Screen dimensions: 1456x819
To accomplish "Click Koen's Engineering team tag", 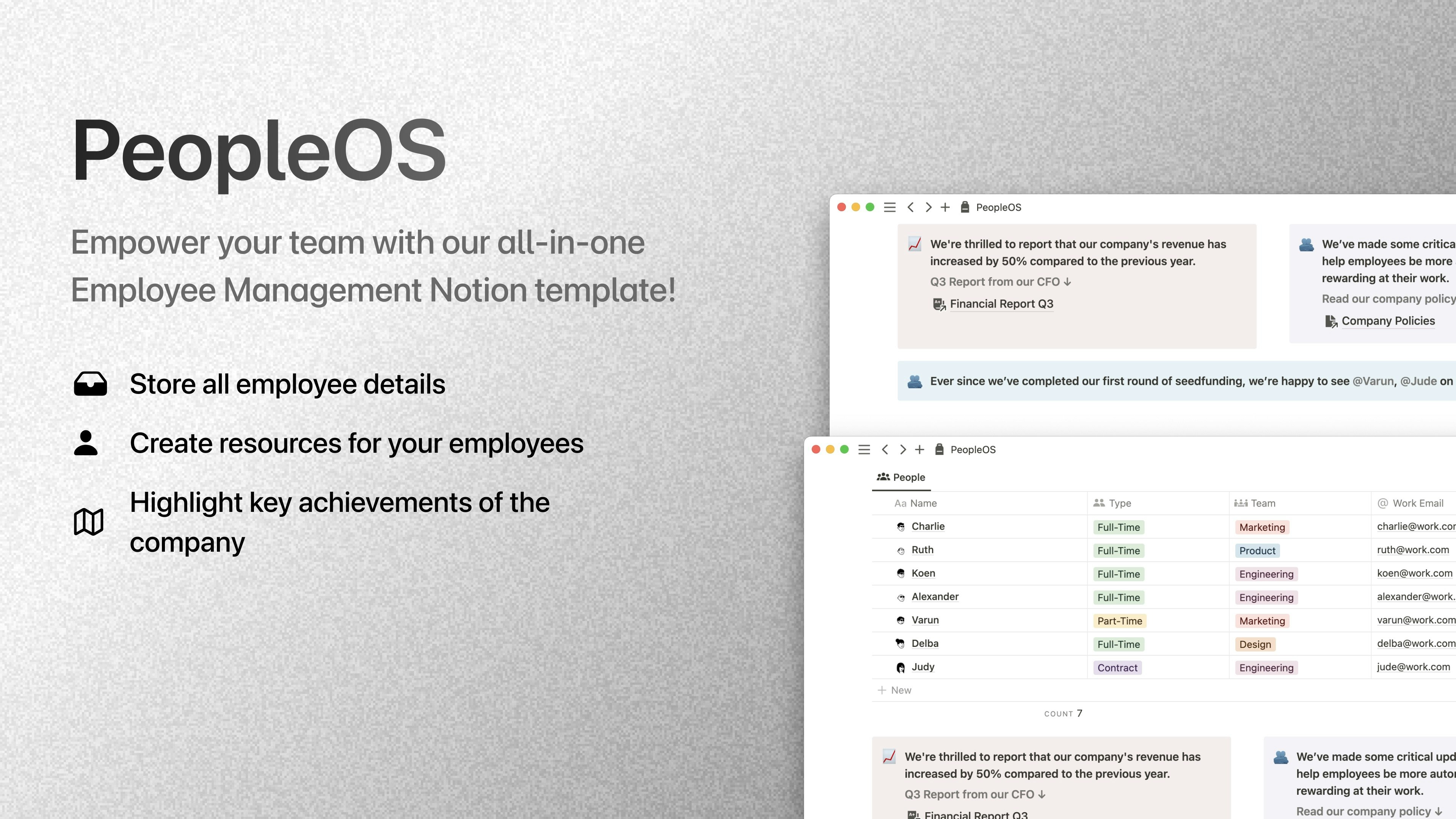I will [1266, 574].
